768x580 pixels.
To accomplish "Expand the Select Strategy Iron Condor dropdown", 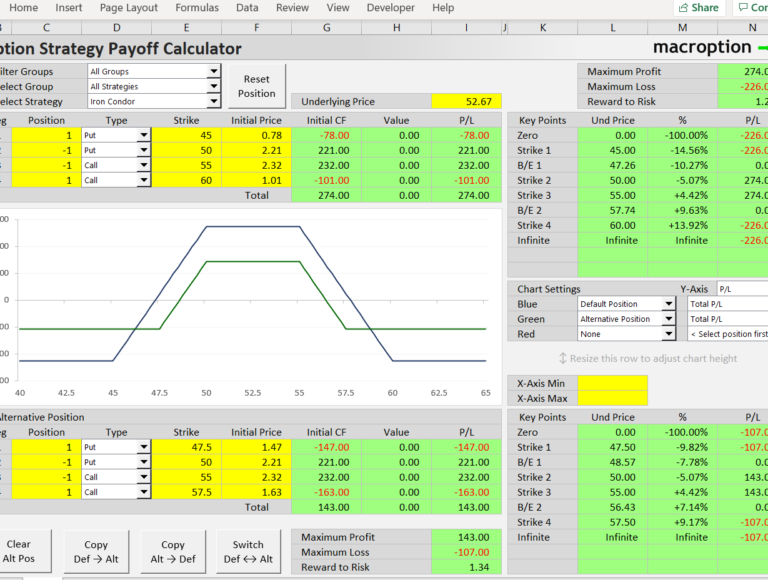I will (x=214, y=102).
